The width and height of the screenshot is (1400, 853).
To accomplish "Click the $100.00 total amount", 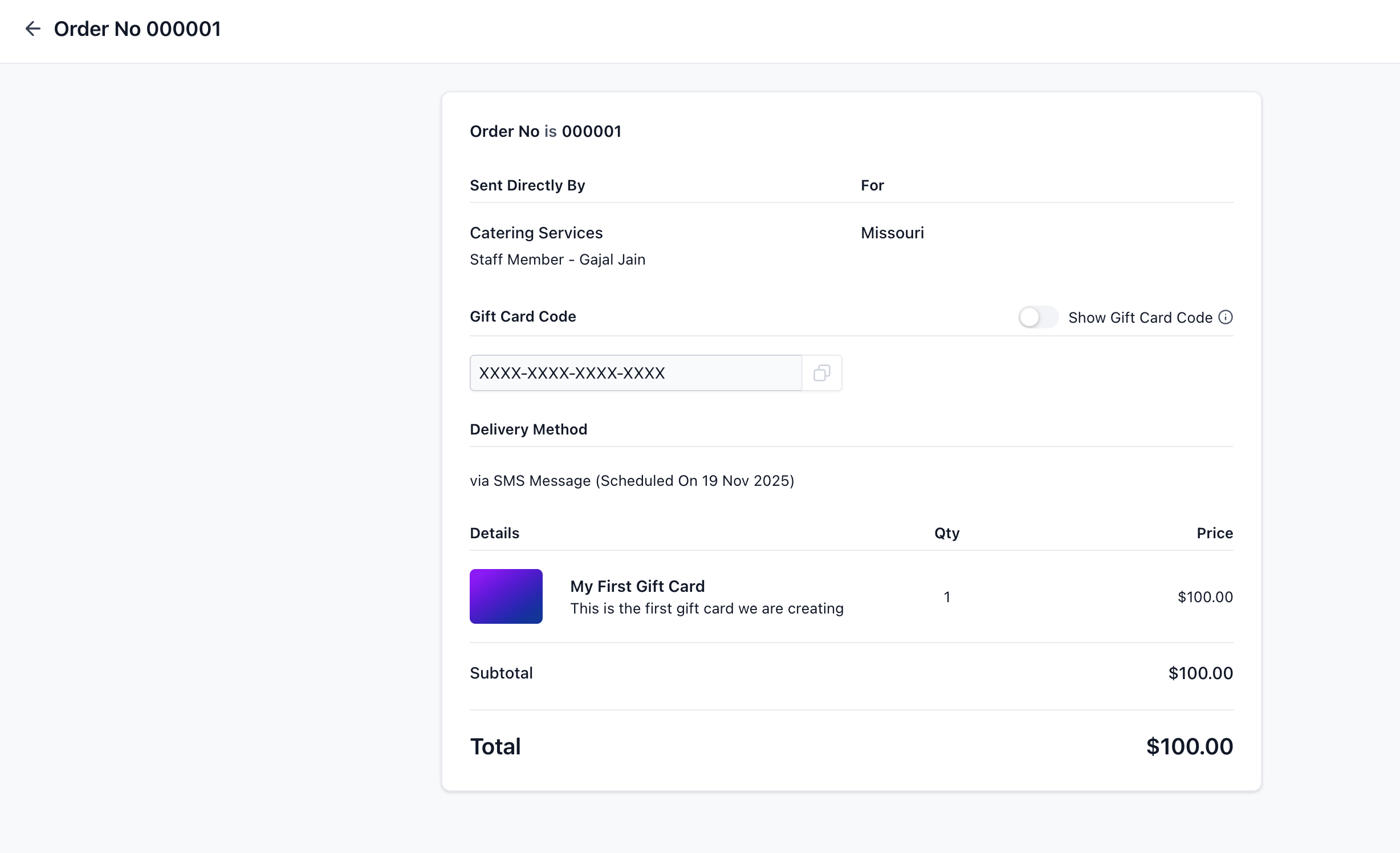I will (x=1189, y=746).
